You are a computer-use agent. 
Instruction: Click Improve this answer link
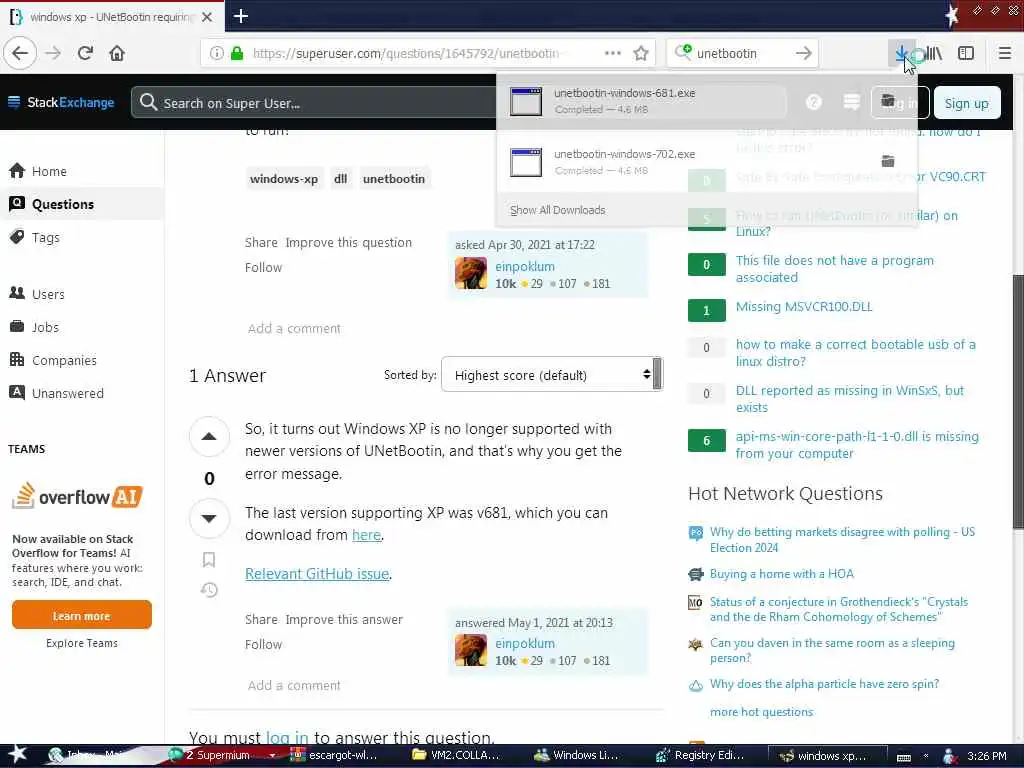pyautogui.click(x=344, y=619)
